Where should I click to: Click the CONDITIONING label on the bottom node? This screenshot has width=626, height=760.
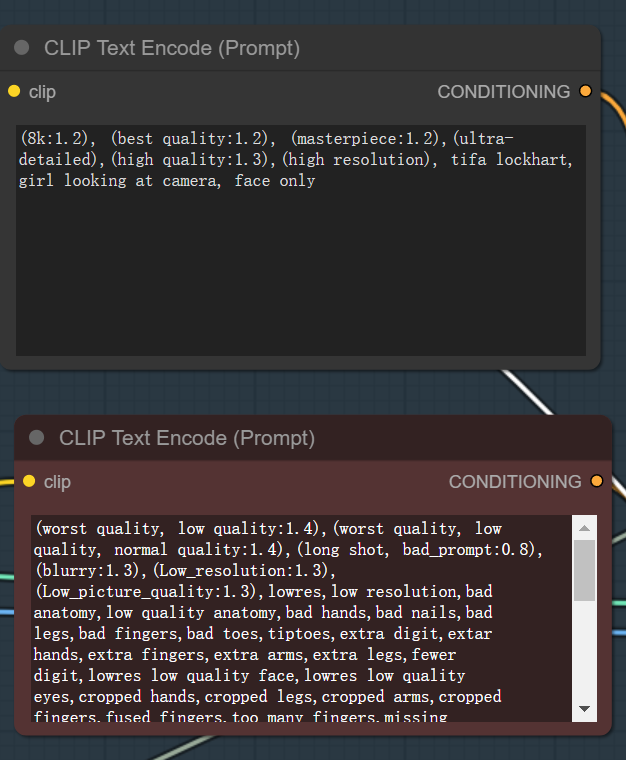[515, 481]
